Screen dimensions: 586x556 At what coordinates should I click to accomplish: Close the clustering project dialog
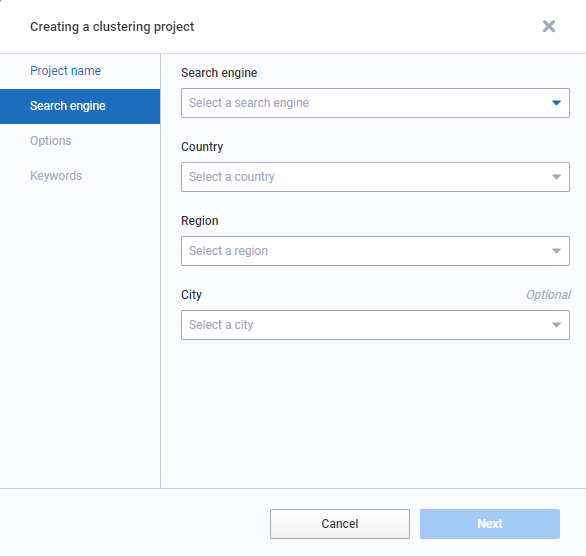[549, 27]
